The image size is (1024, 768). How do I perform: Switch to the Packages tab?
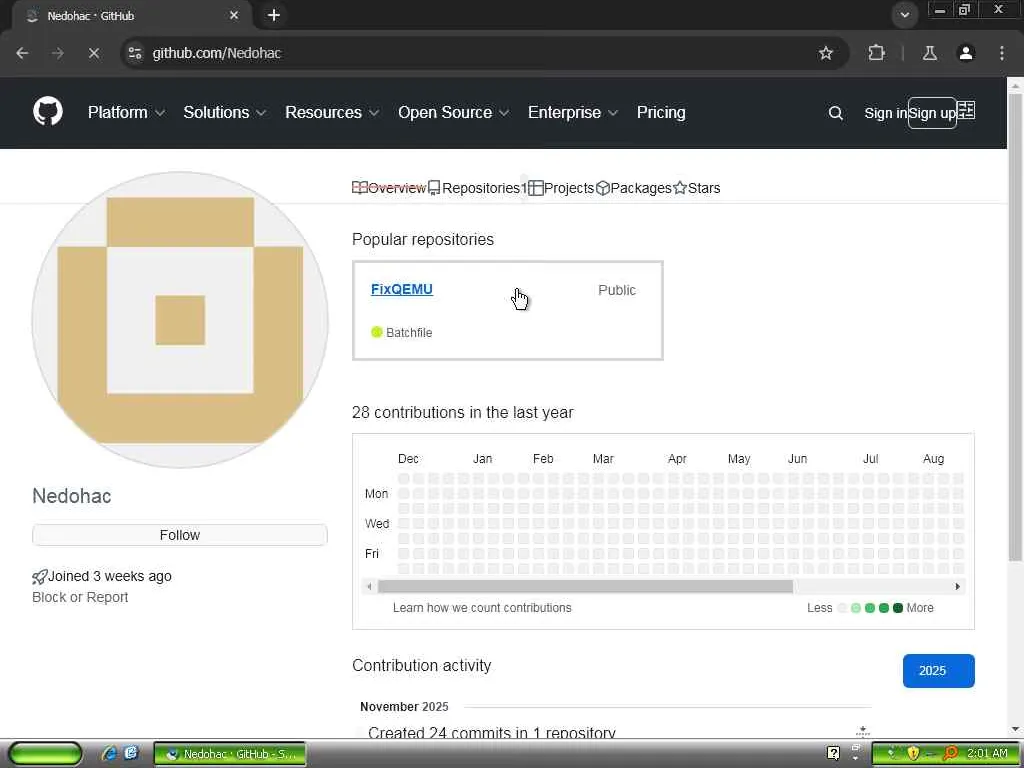click(633, 188)
